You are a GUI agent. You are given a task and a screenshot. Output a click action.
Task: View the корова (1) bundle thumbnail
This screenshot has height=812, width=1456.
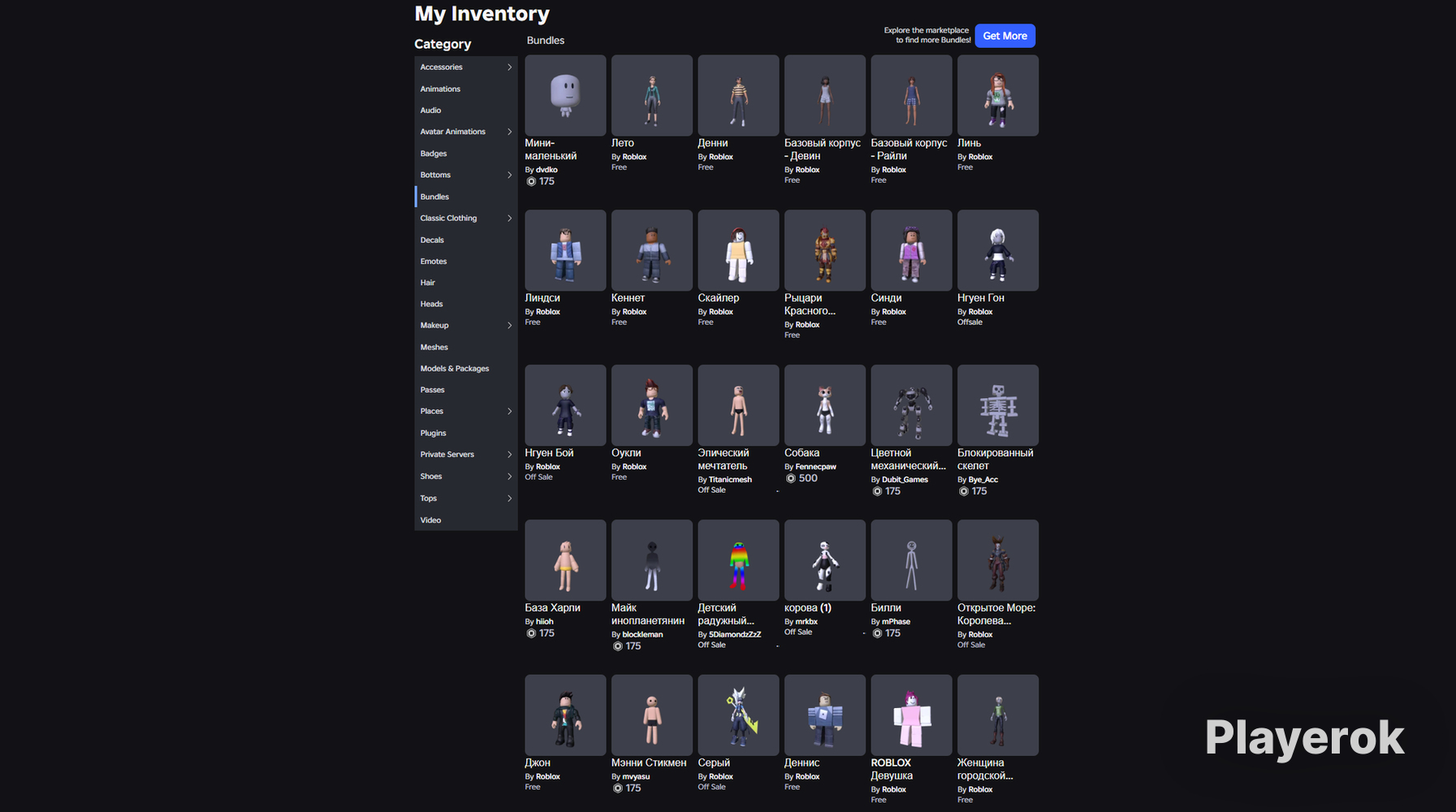click(x=825, y=560)
